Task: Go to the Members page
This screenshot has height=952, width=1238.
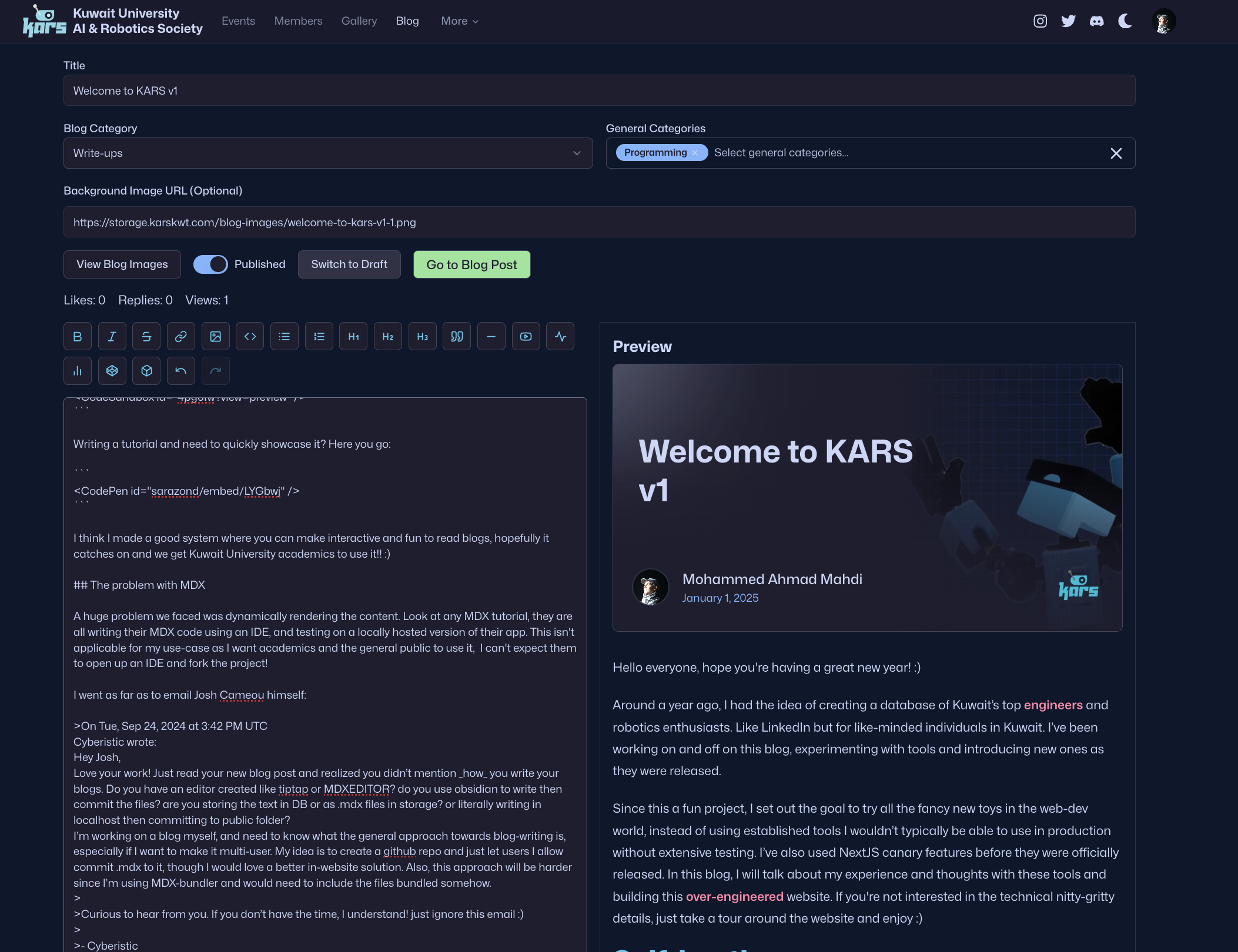Action: (x=298, y=21)
